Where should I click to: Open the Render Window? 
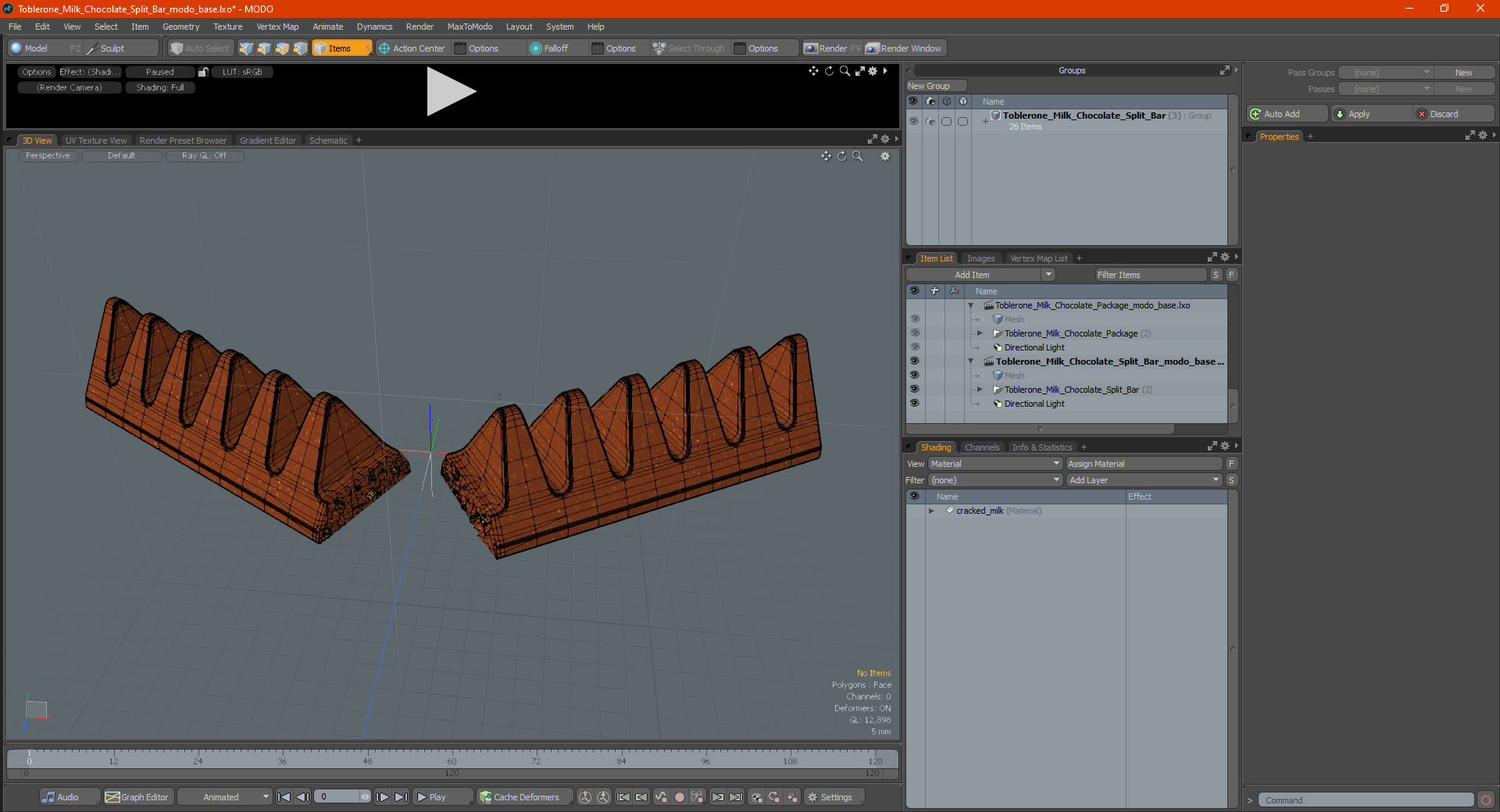click(x=905, y=48)
